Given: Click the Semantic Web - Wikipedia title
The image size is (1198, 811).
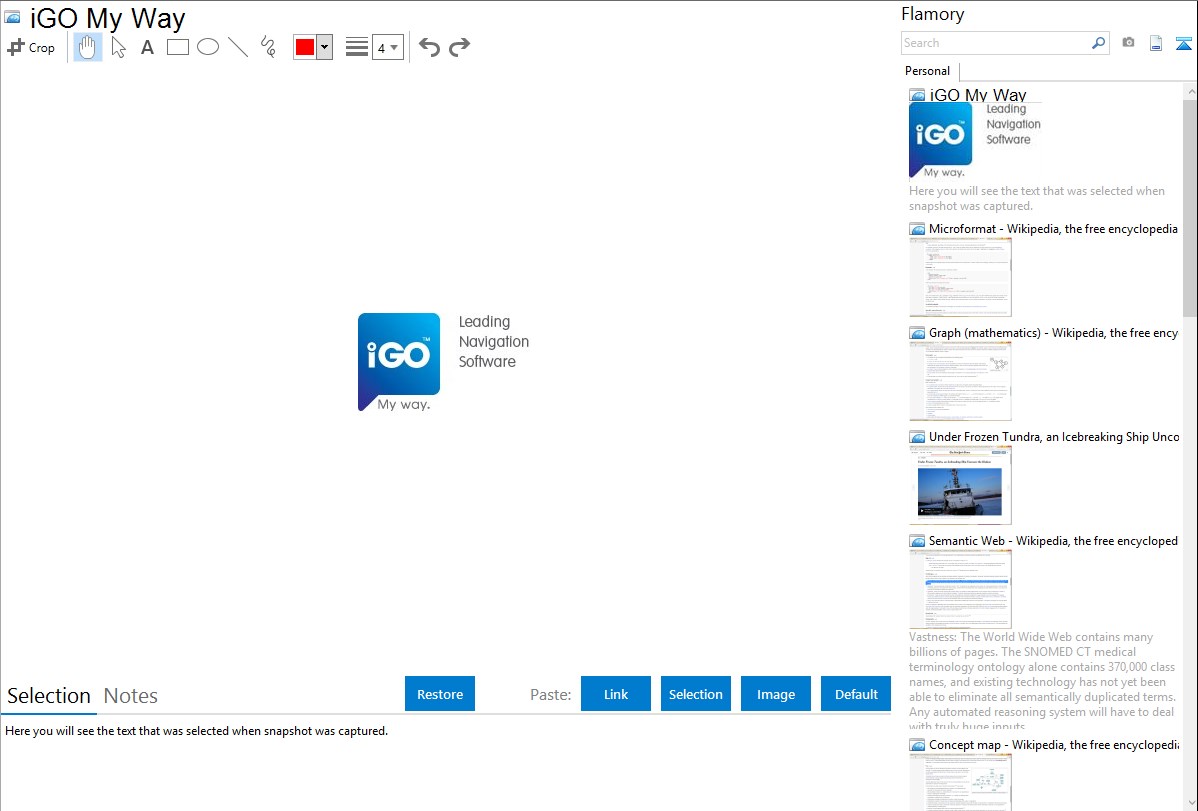Looking at the screenshot, I should coord(1053,540).
